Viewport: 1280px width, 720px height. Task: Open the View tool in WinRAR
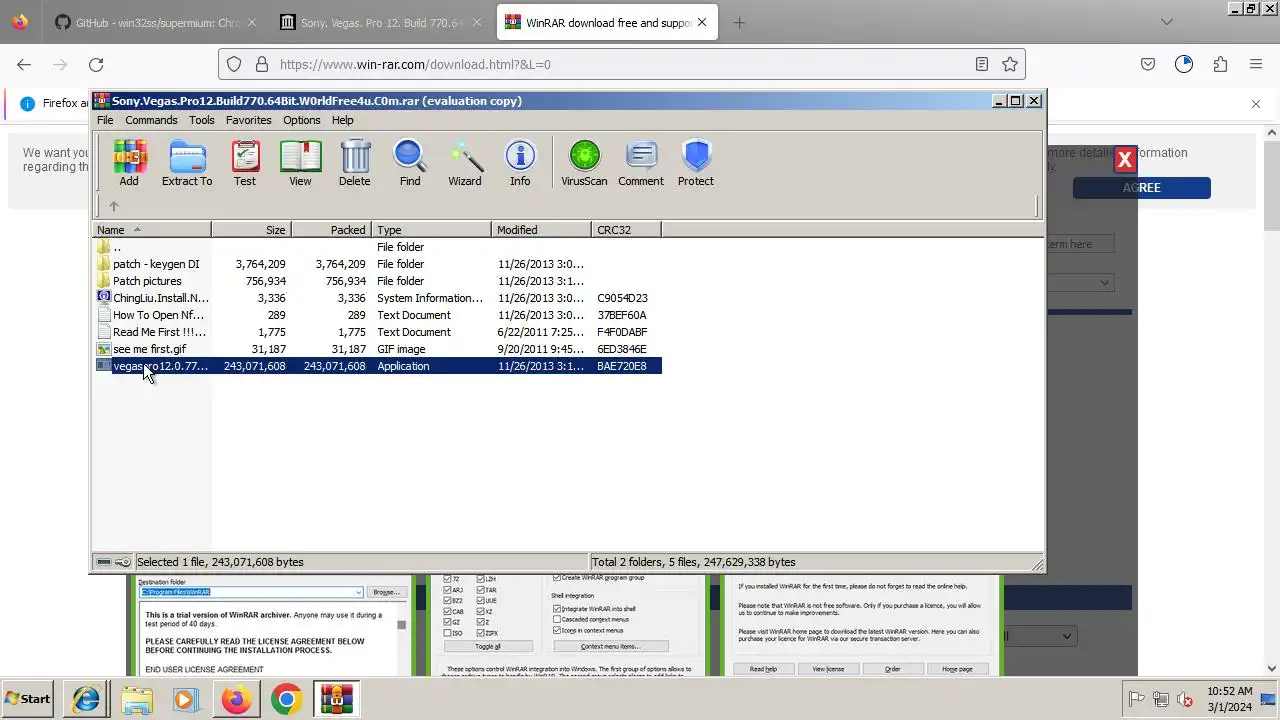point(300,163)
